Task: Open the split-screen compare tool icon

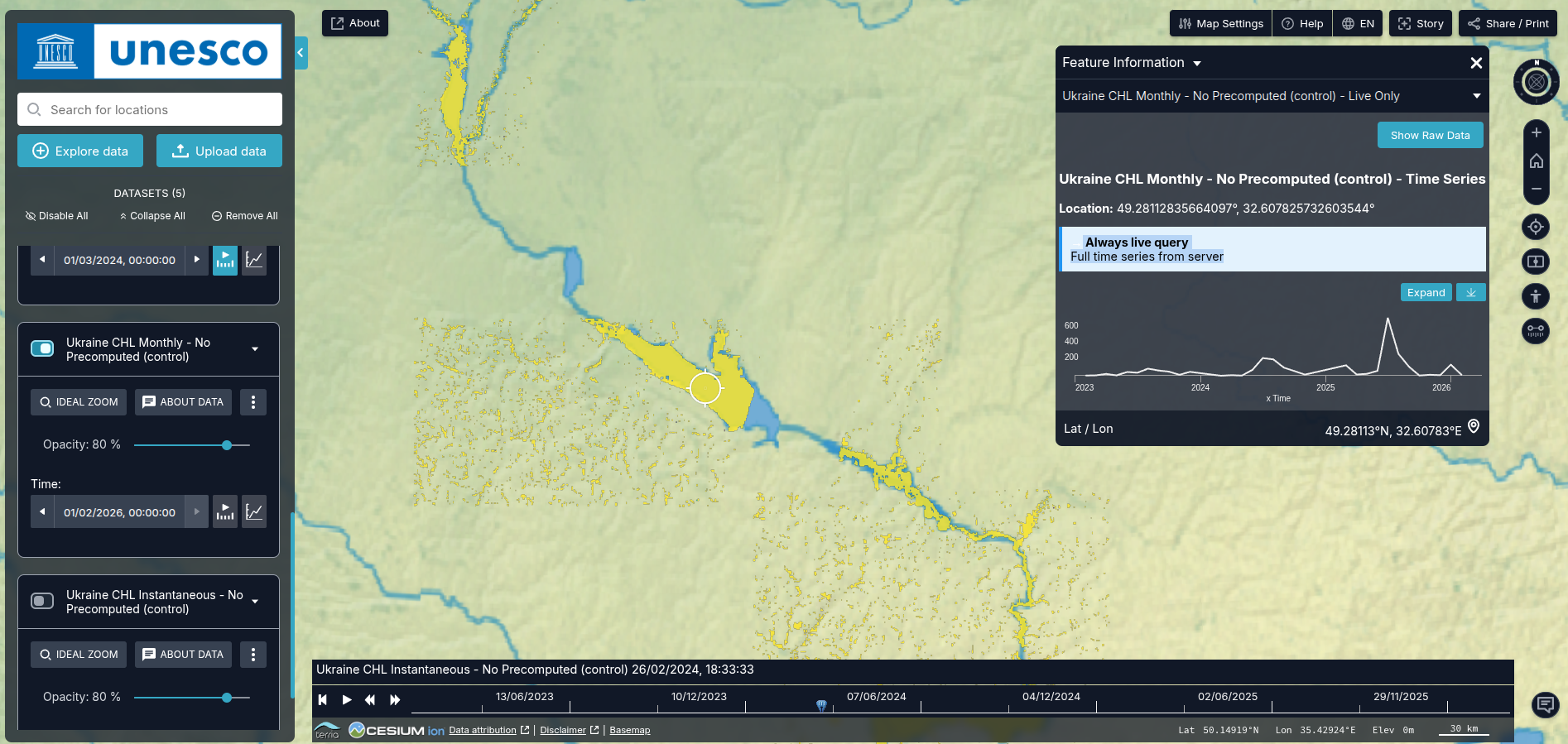Action: (1536, 262)
